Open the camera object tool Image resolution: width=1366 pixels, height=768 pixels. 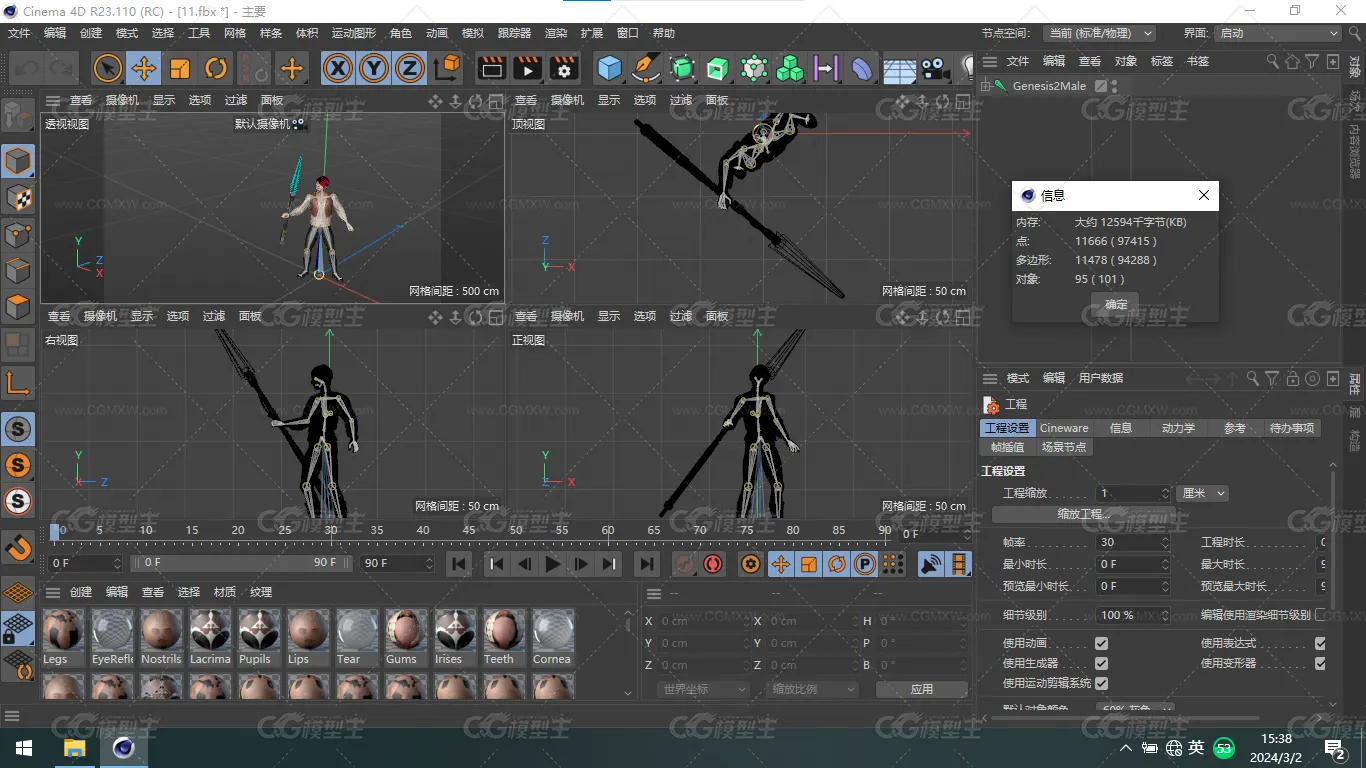pos(935,68)
